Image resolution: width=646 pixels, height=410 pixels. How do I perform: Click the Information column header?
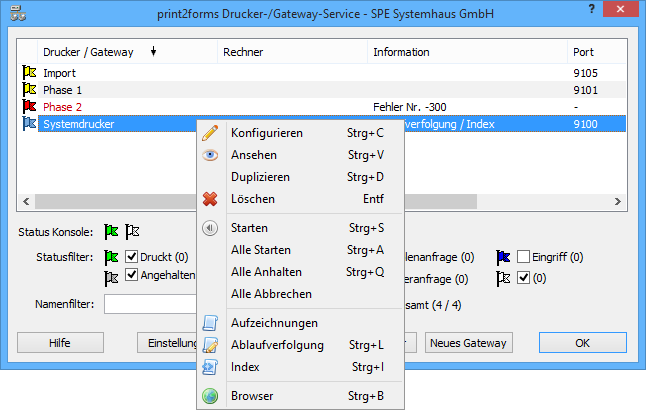401,52
